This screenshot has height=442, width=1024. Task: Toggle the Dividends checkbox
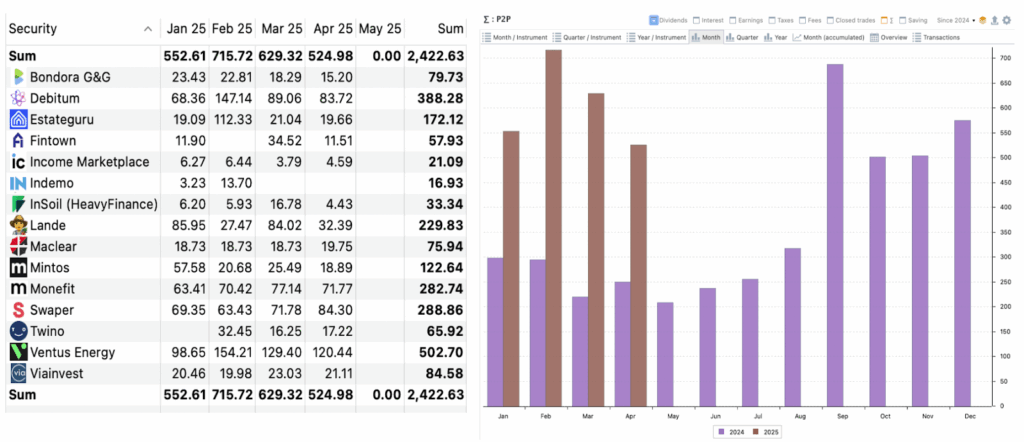(x=653, y=20)
